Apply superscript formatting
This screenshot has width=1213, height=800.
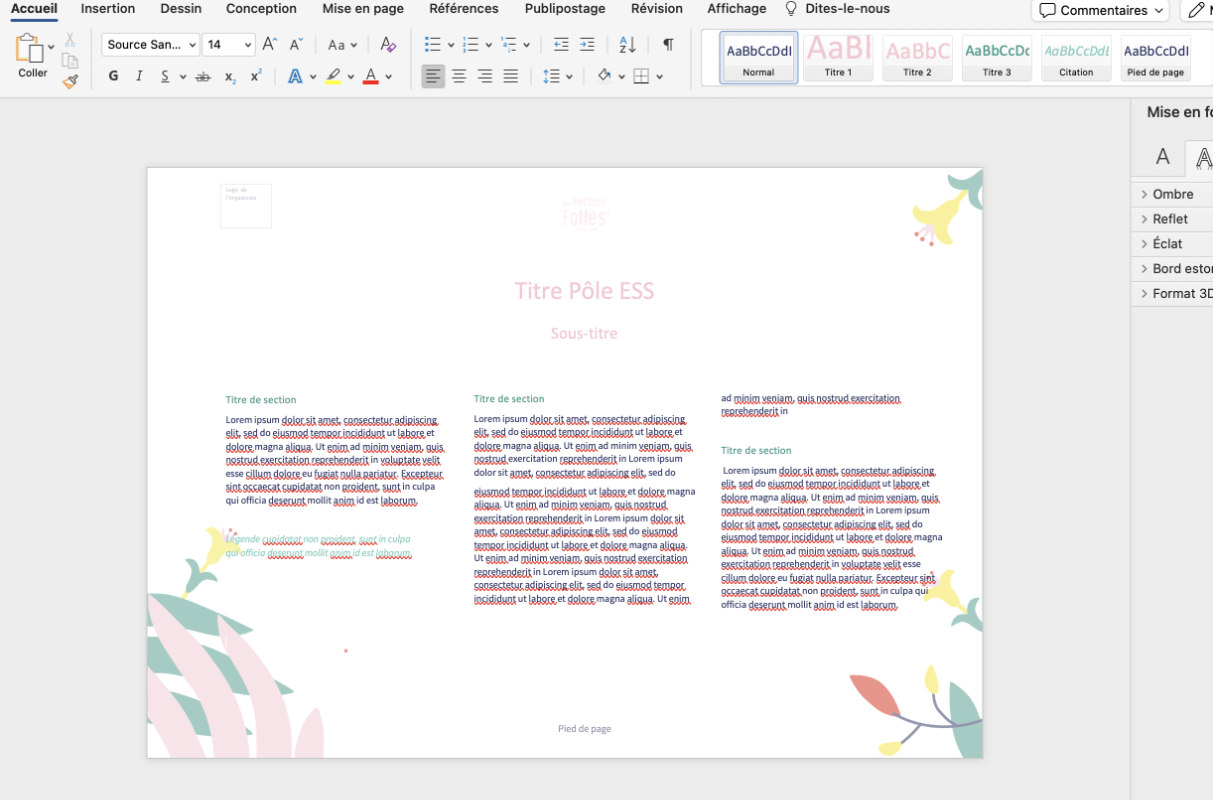(257, 76)
